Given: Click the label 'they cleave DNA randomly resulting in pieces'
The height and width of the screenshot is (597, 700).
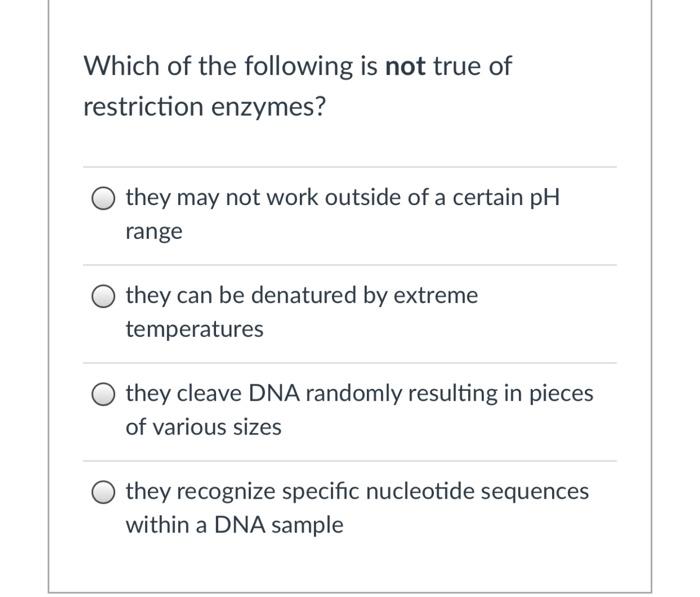Looking at the screenshot, I should (x=359, y=394).
